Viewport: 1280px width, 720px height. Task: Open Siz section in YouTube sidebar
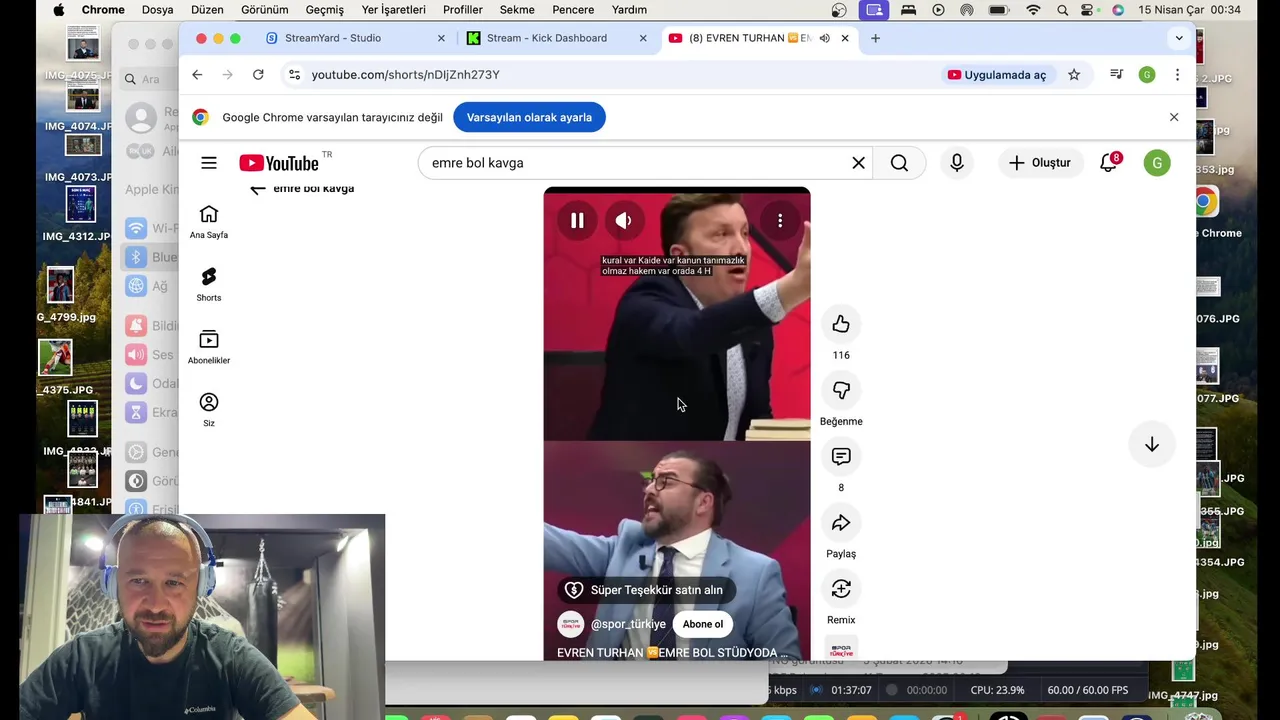(x=209, y=410)
